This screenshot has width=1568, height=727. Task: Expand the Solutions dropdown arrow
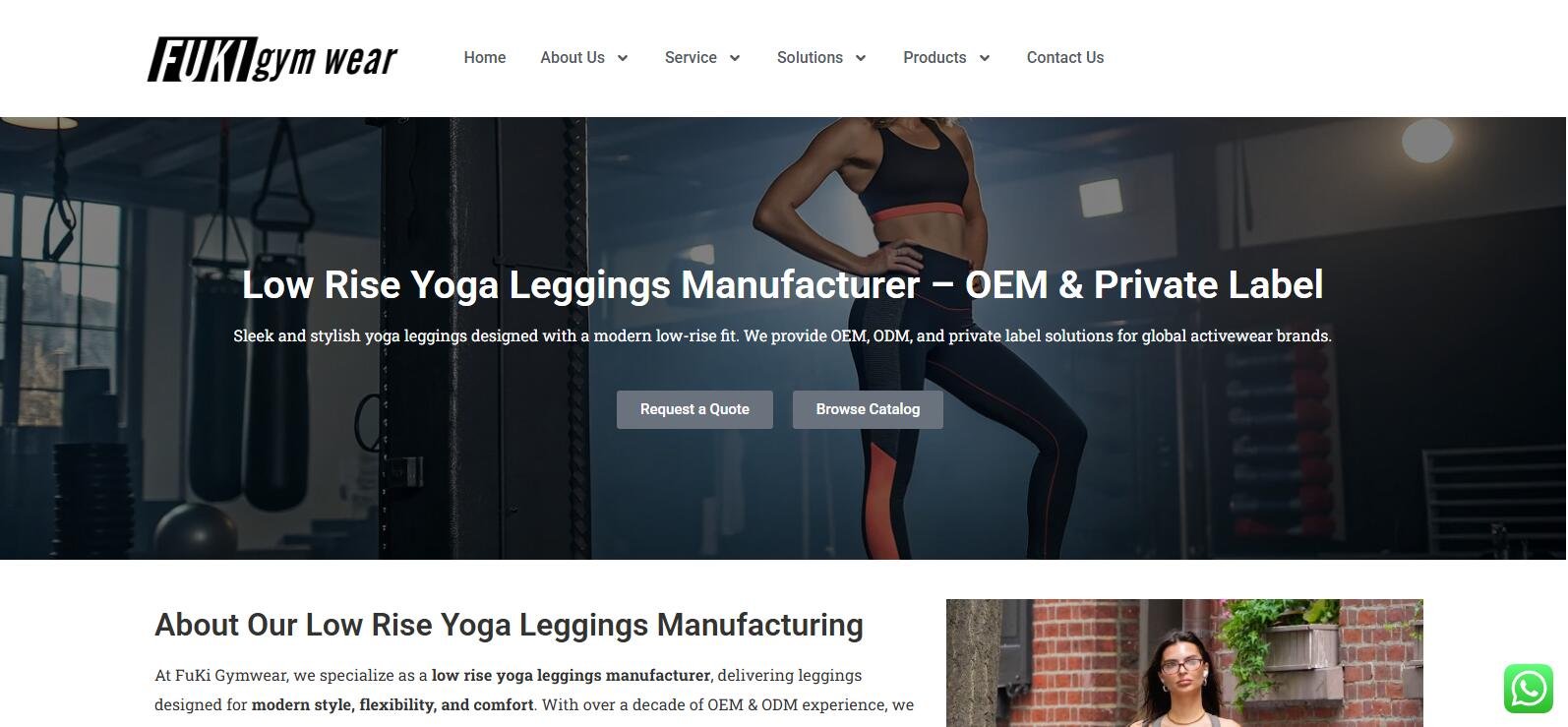(861, 58)
